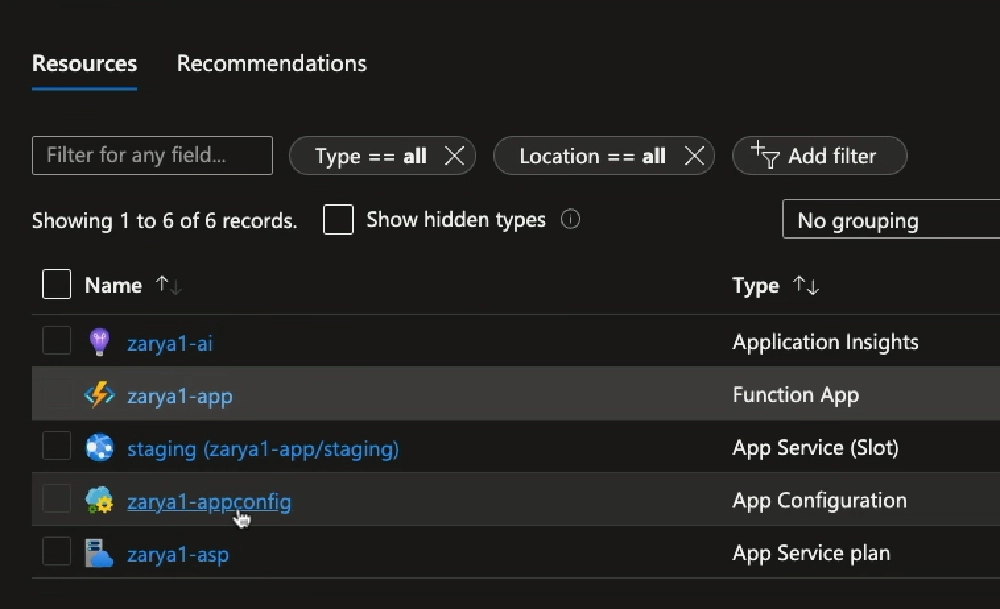Image resolution: width=1000 pixels, height=609 pixels.
Task: Open the zarya1-app resource link
Action: coord(180,396)
